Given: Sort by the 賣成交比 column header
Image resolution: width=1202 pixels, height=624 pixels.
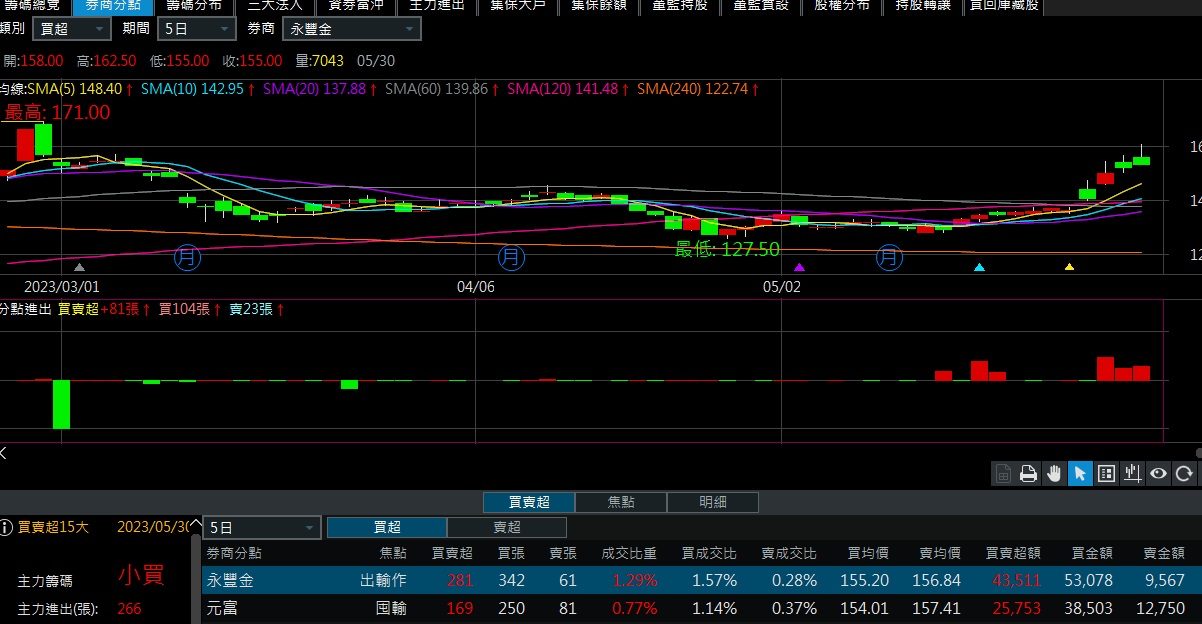Looking at the screenshot, I should click(x=789, y=553).
